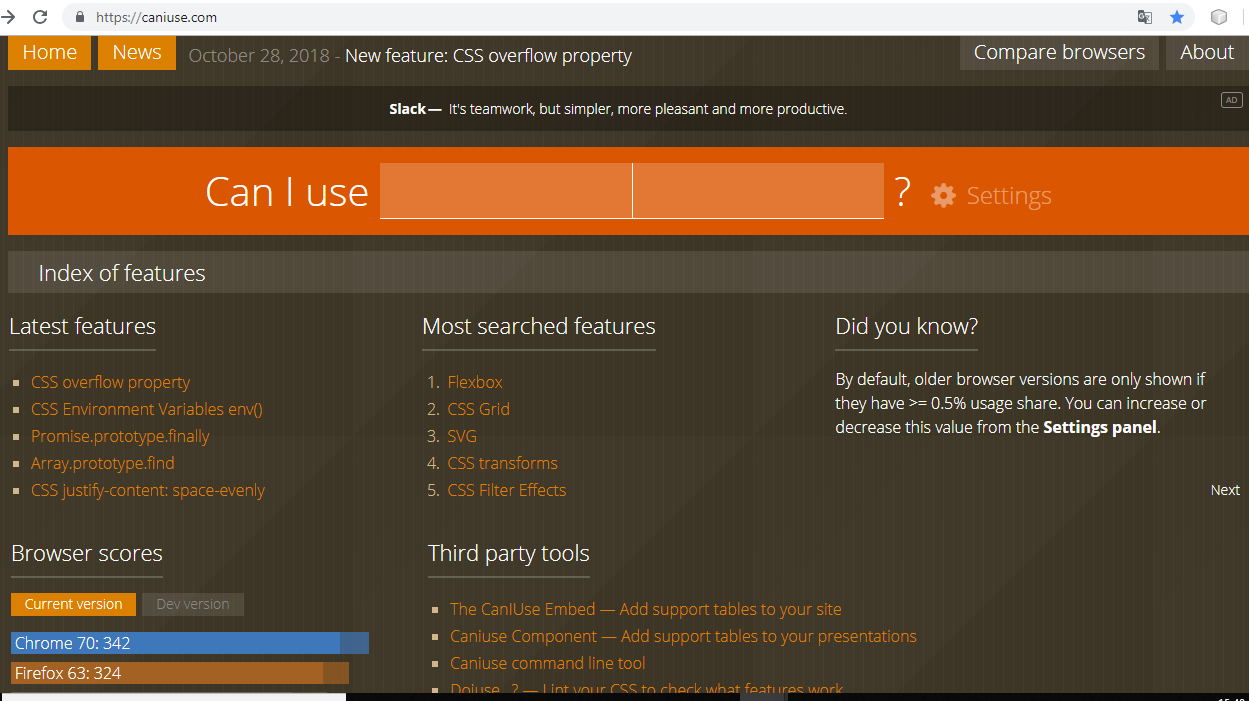Viewport: 1249px width, 701px height.
Task: Click the left Can I use search field
Action: tap(505, 191)
